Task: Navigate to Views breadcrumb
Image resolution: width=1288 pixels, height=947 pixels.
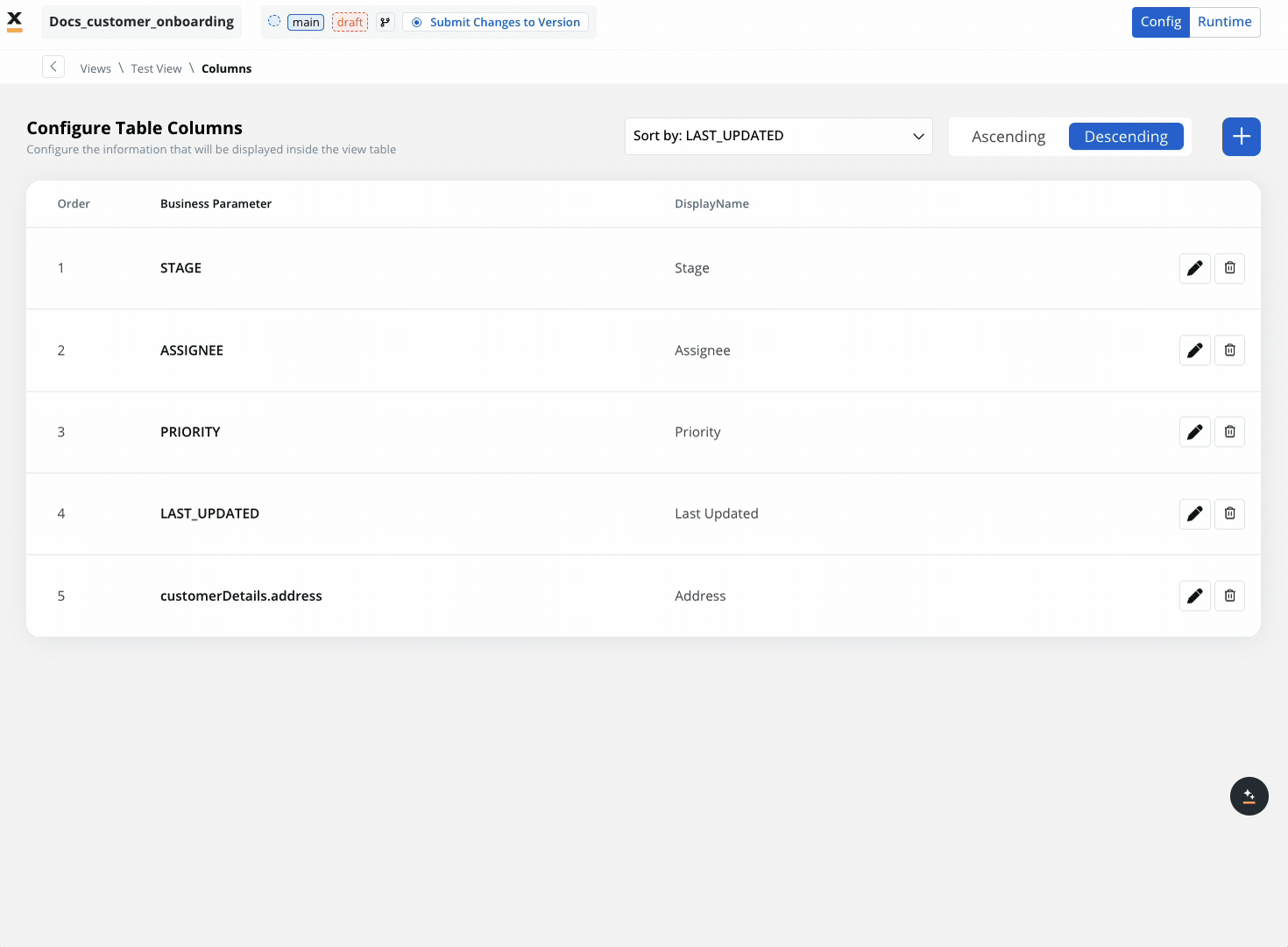Action: point(96,68)
